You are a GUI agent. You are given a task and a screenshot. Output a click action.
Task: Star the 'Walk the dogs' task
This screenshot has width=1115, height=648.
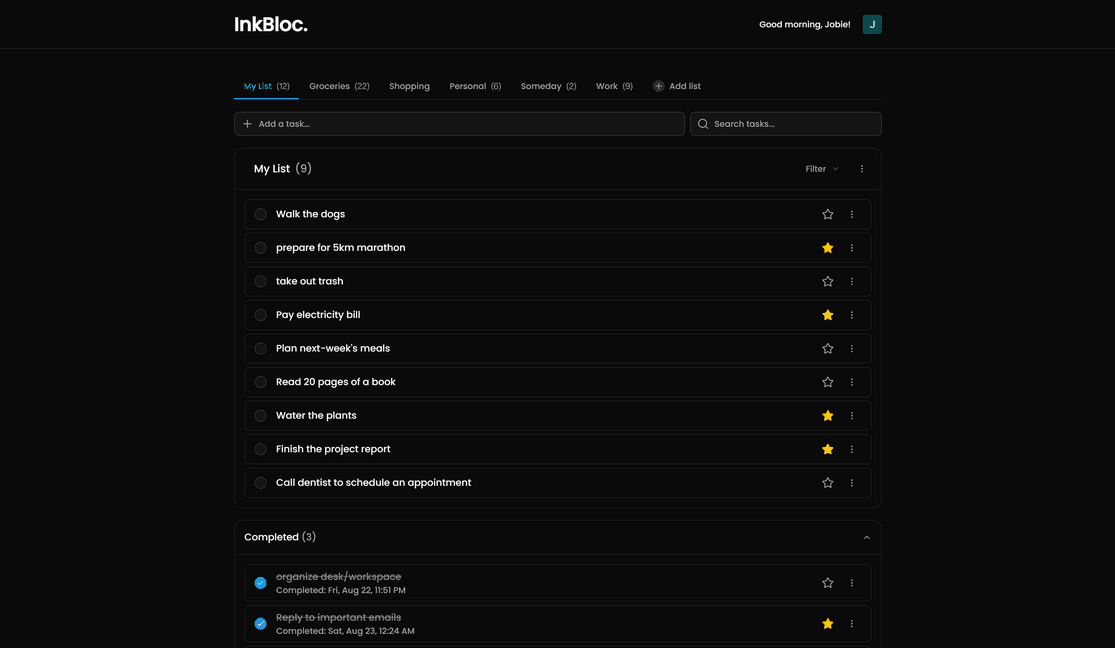(x=827, y=214)
